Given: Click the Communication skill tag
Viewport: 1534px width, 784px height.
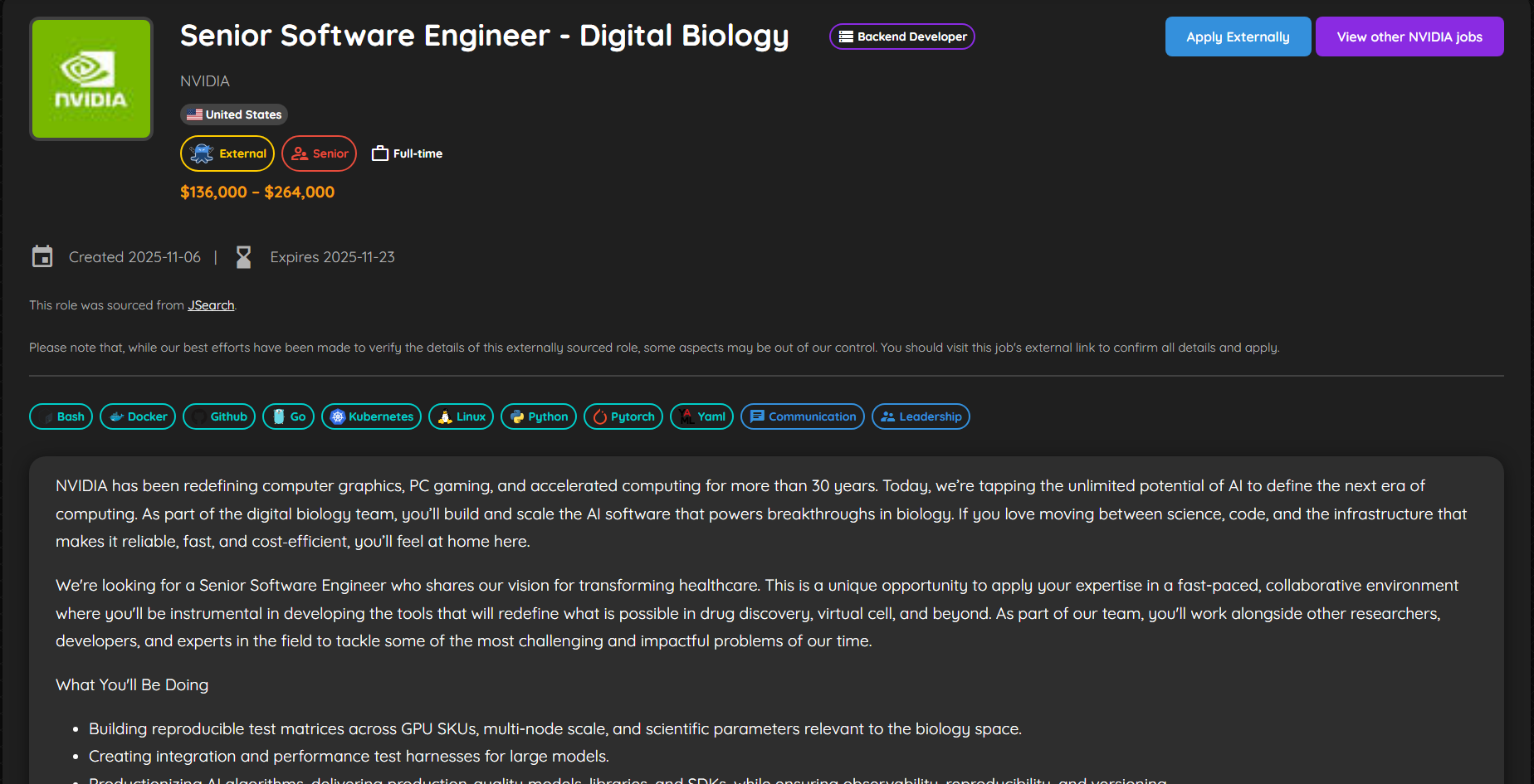Looking at the screenshot, I should (x=802, y=416).
